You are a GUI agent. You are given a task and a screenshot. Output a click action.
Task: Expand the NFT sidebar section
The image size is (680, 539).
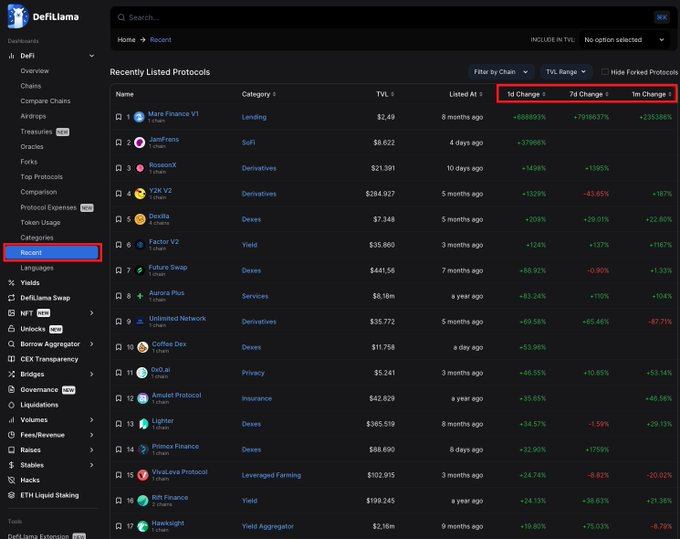pyautogui.click(x=92, y=313)
